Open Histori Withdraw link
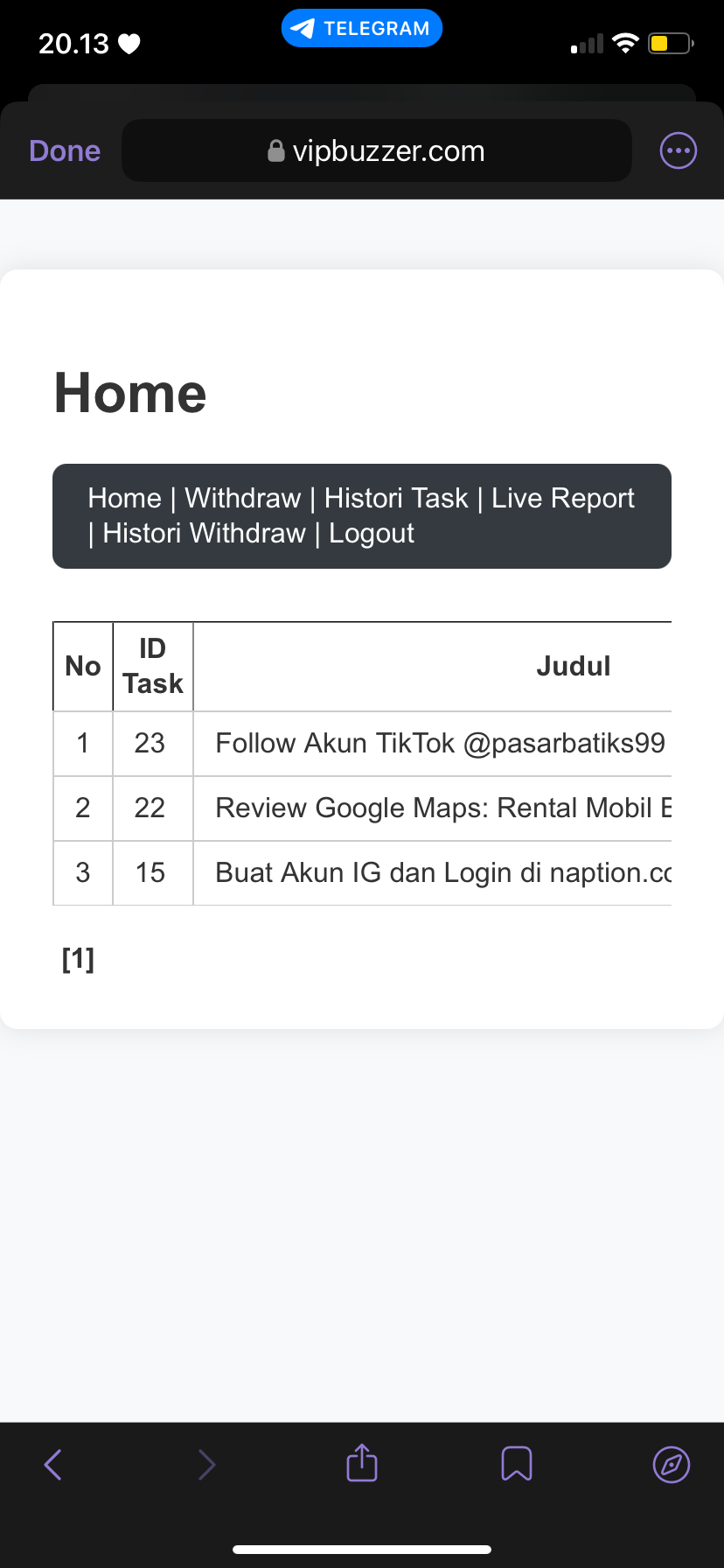Viewport: 724px width, 1568px height. point(204,533)
